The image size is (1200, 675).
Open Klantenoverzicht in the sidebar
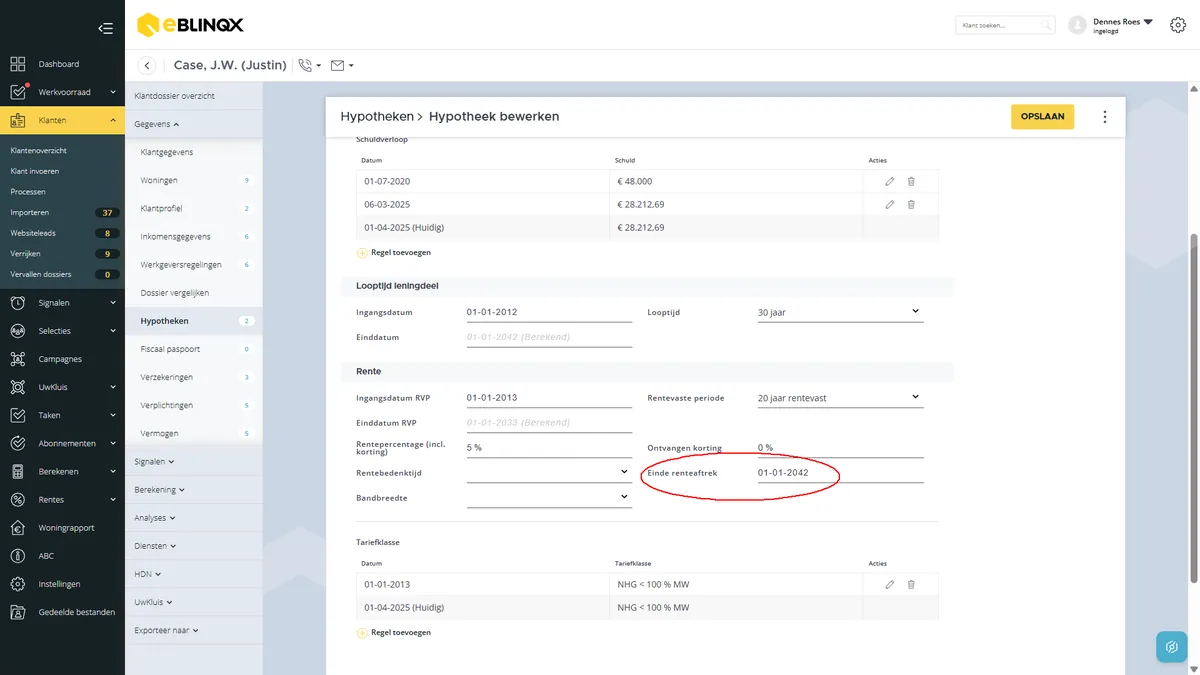coord(39,150)
